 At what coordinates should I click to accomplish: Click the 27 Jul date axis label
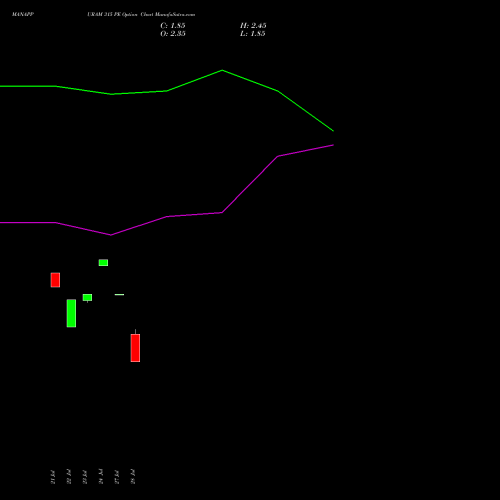tap(117, 477)
